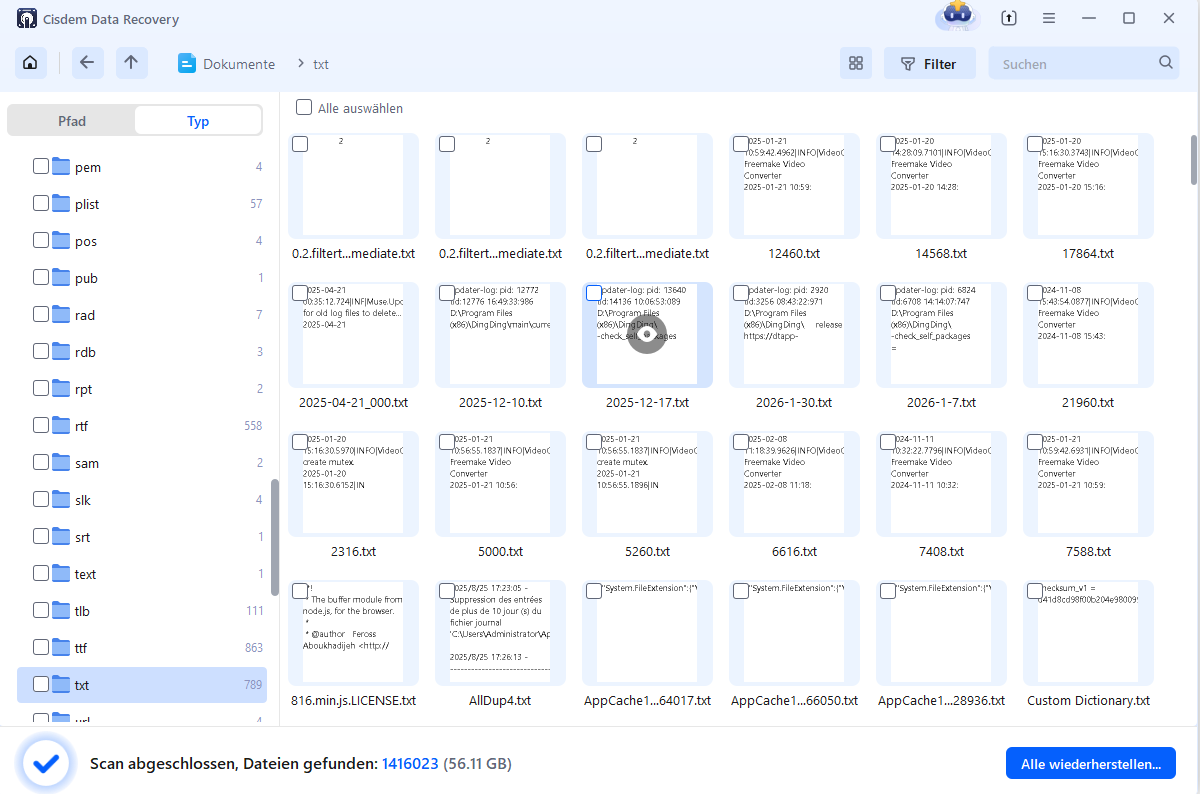This screenshot has height=794, width=1200.
Task: Click file name 2316.txt
Action: (x=353, y=551)
